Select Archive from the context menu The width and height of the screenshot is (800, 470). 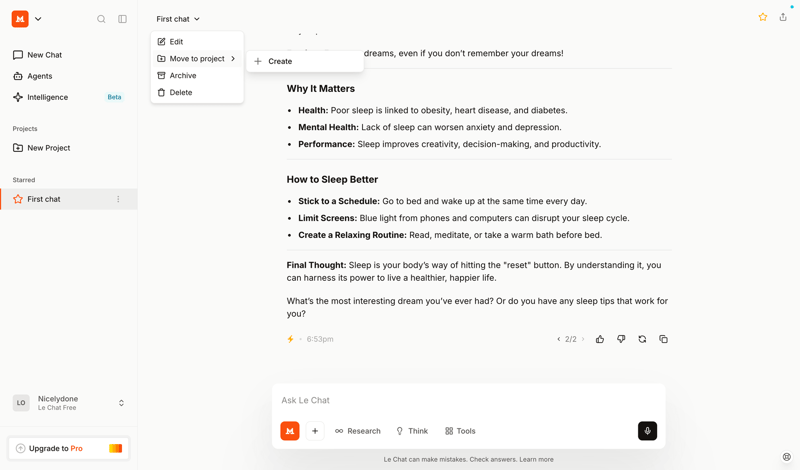click(183, 75)
